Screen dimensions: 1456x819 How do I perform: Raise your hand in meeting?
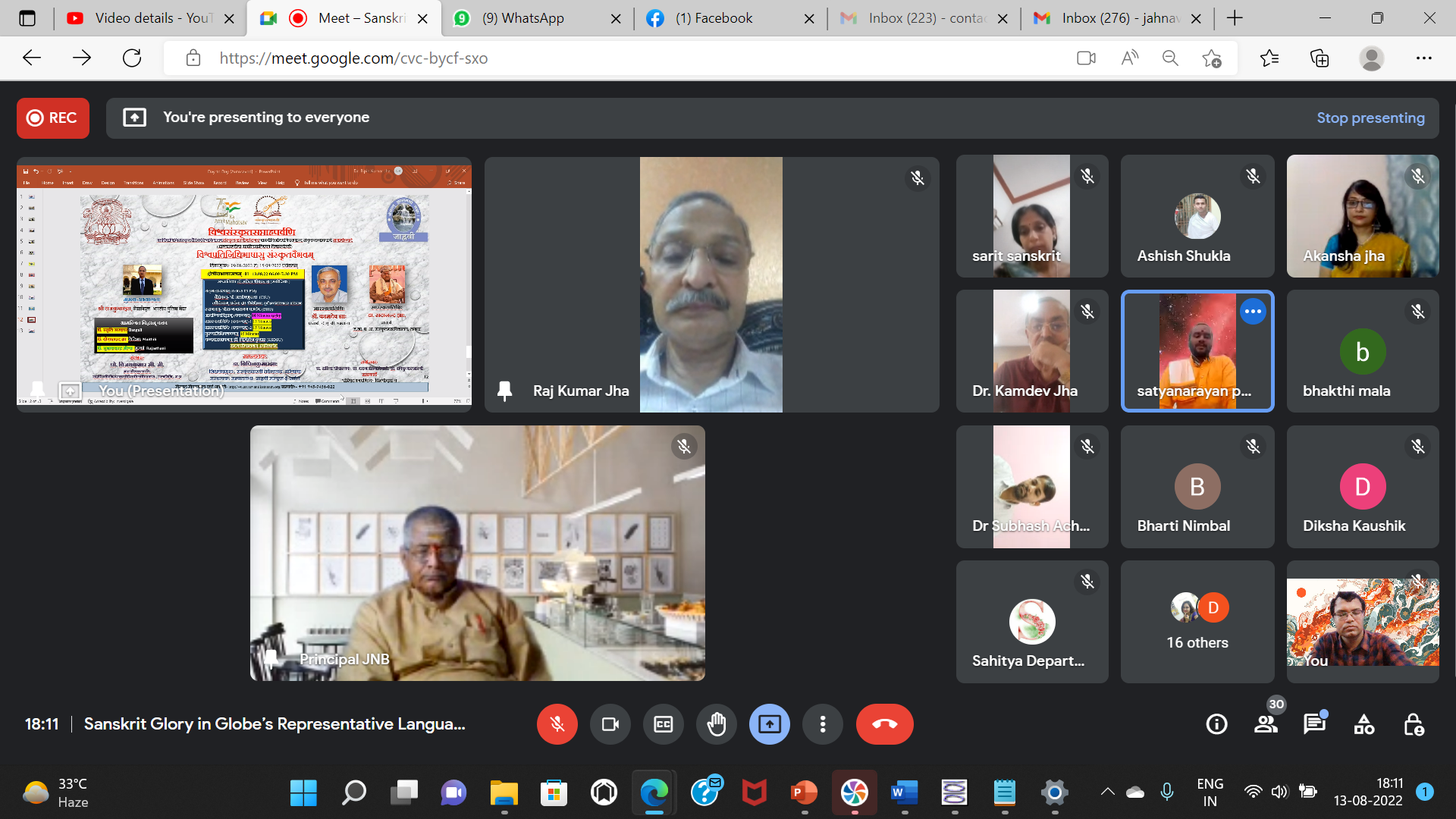(716, 724)
